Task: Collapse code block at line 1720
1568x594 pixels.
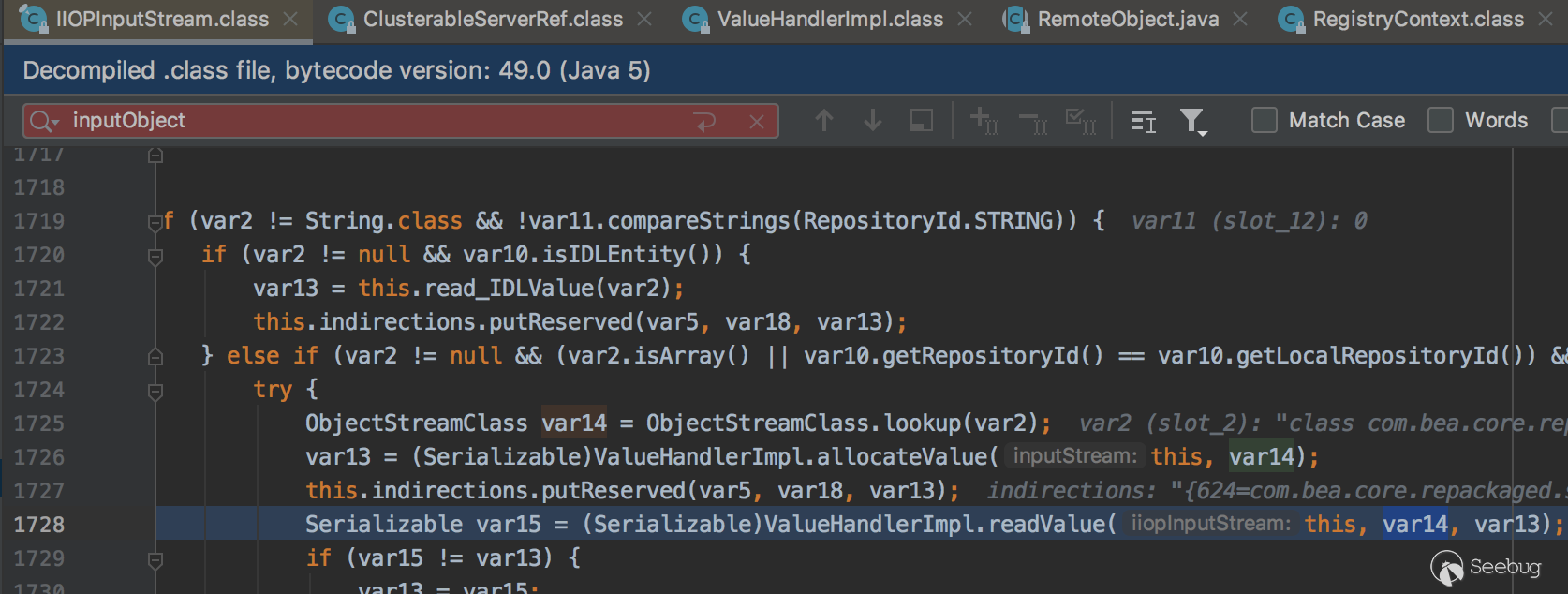Action: tap(155, 255)
